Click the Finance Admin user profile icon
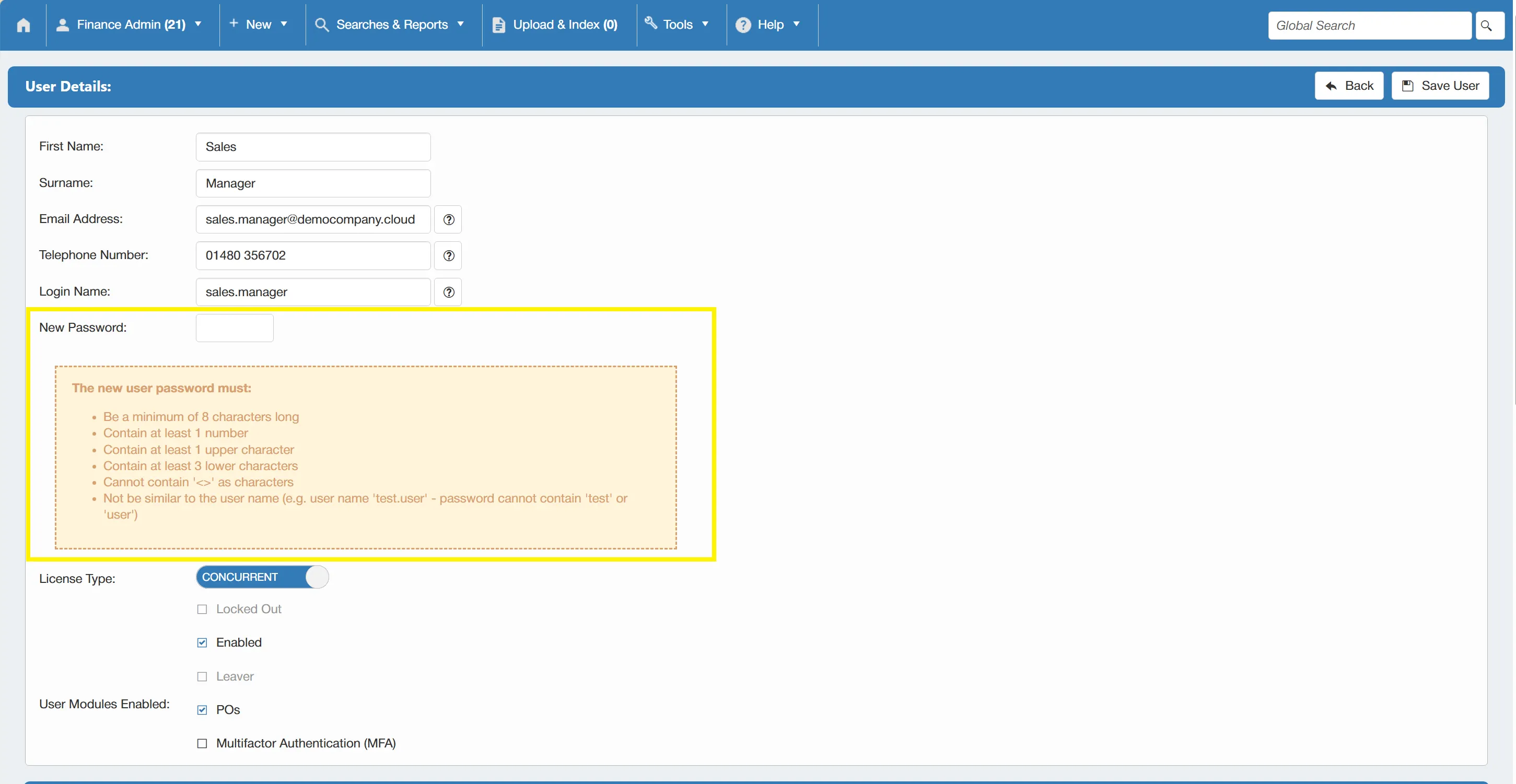Screen dimensions: 1516x784 [62, 25]
